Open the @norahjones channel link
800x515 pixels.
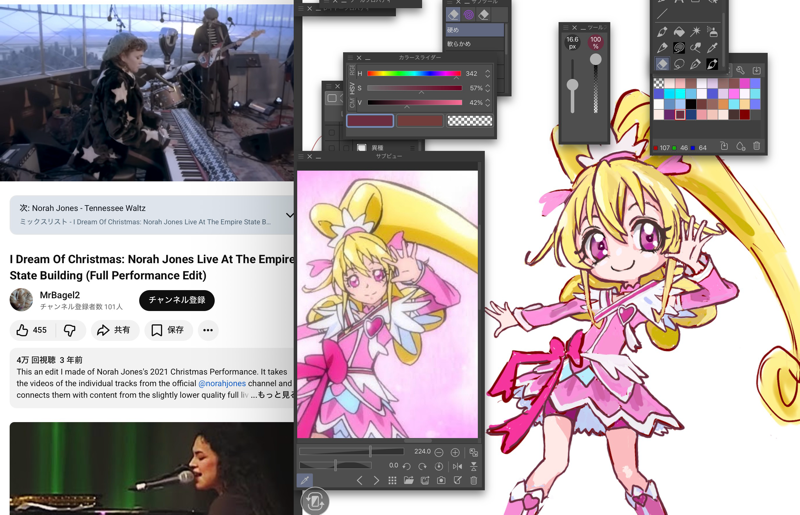point(222,383)
